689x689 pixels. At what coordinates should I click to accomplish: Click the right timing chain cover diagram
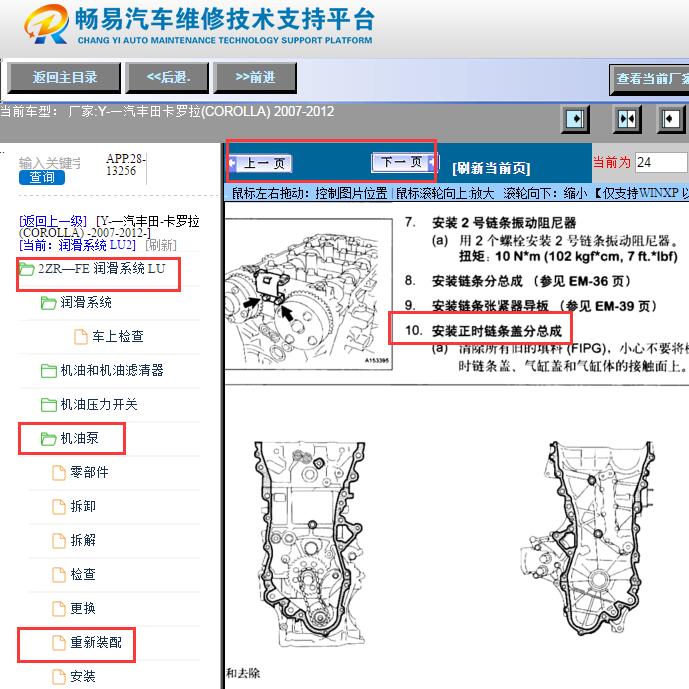[x=587, y=537]
